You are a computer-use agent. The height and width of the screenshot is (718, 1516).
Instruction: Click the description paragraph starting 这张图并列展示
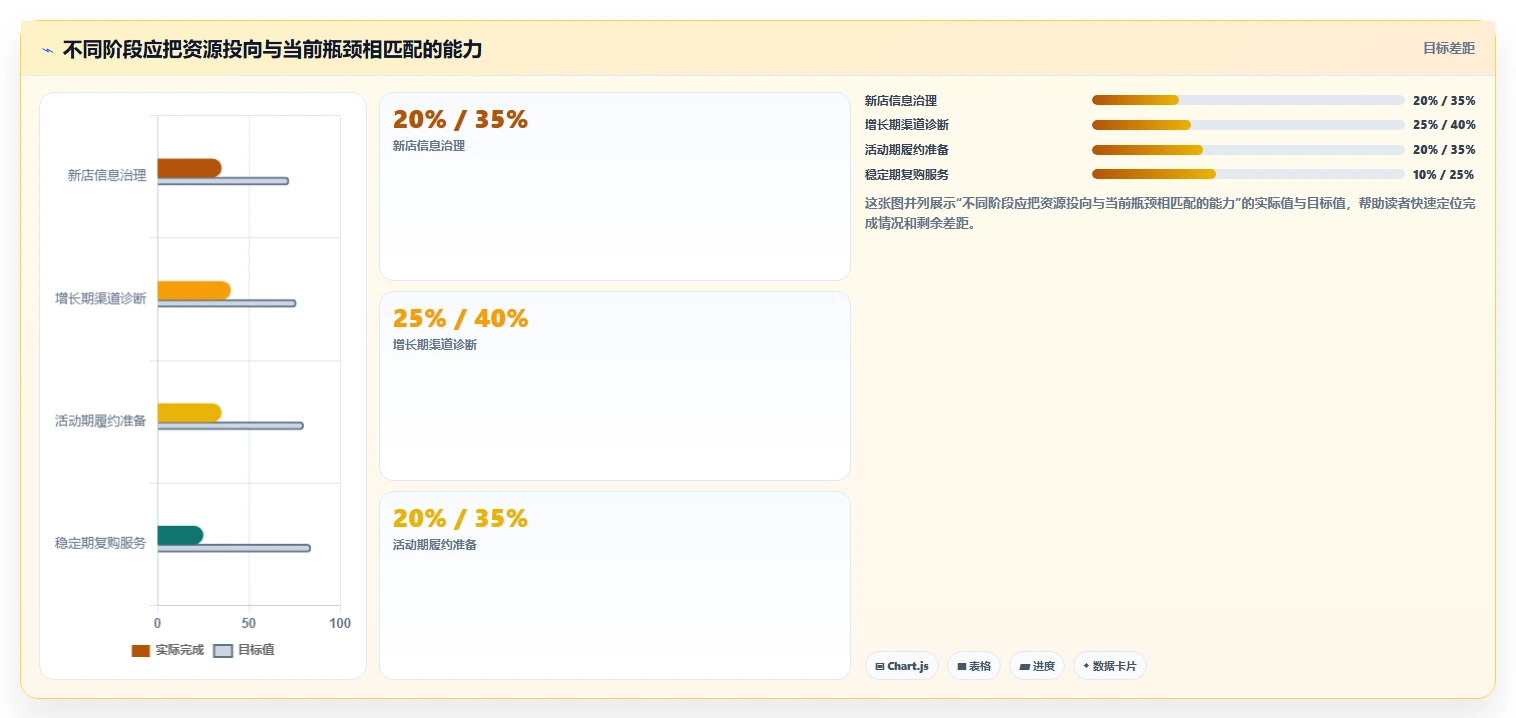coord(1169,213)
